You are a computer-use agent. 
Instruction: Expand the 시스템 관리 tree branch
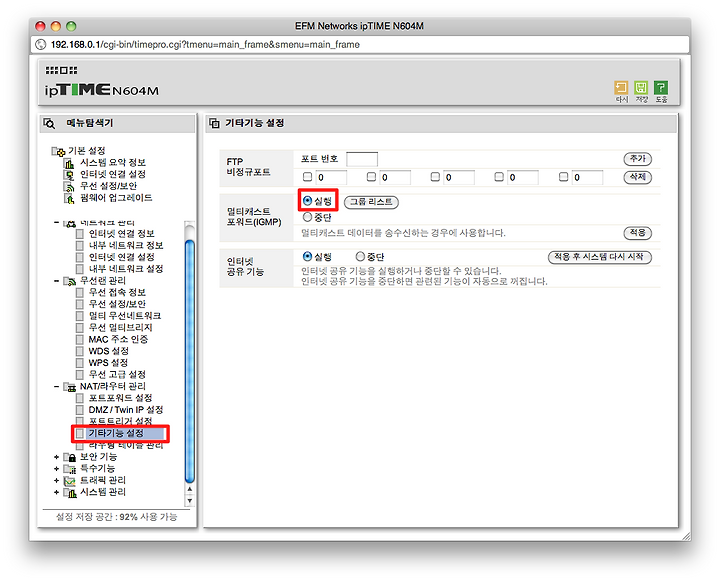click(56, 492)
